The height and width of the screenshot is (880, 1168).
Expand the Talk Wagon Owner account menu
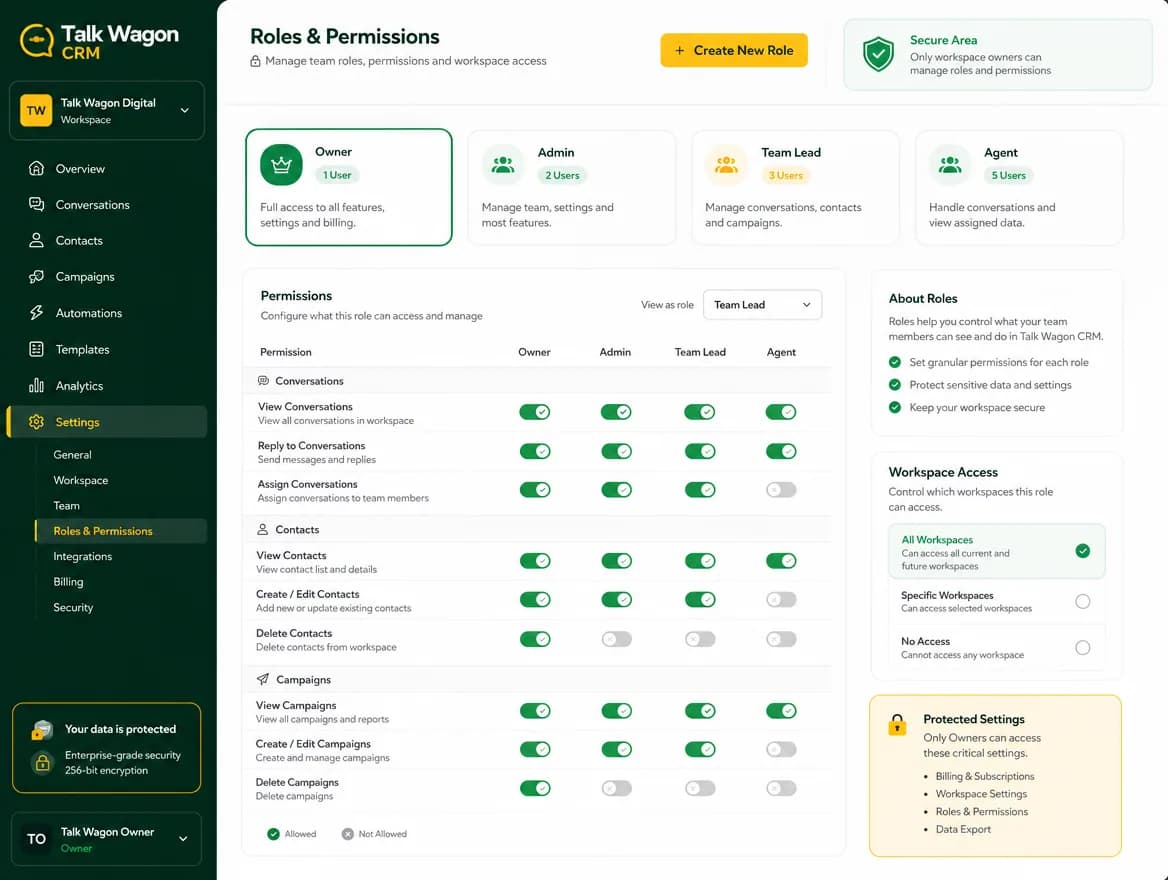[107, 839]
